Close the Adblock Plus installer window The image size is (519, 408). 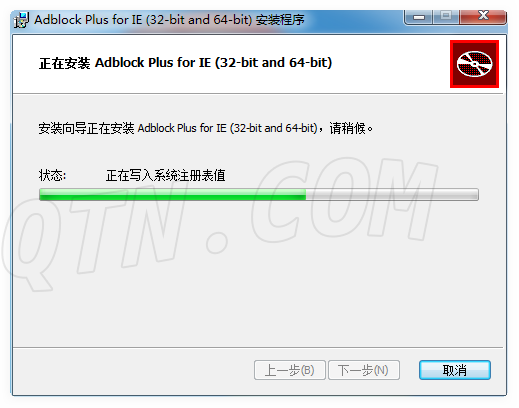483,16
